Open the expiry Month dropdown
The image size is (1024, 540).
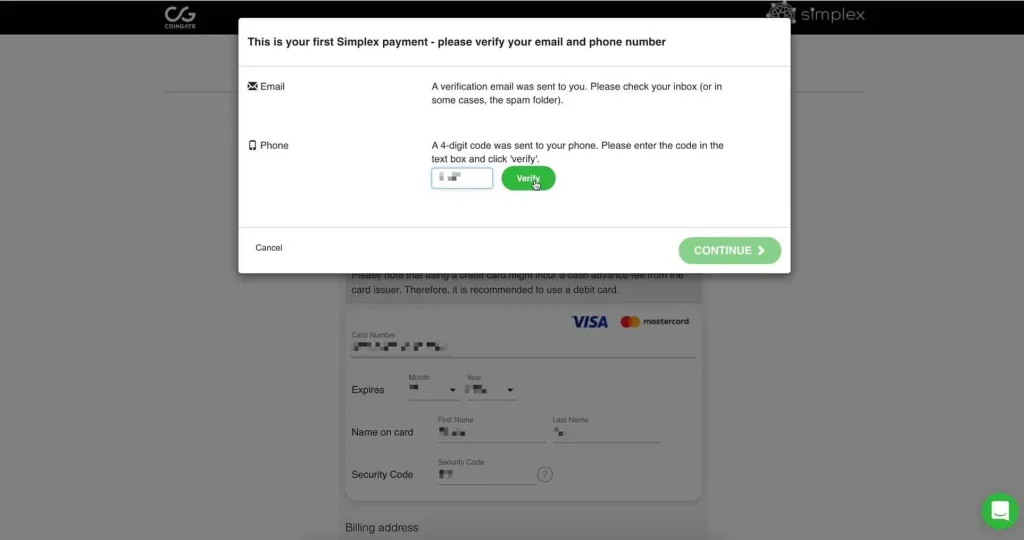(433, 389)
